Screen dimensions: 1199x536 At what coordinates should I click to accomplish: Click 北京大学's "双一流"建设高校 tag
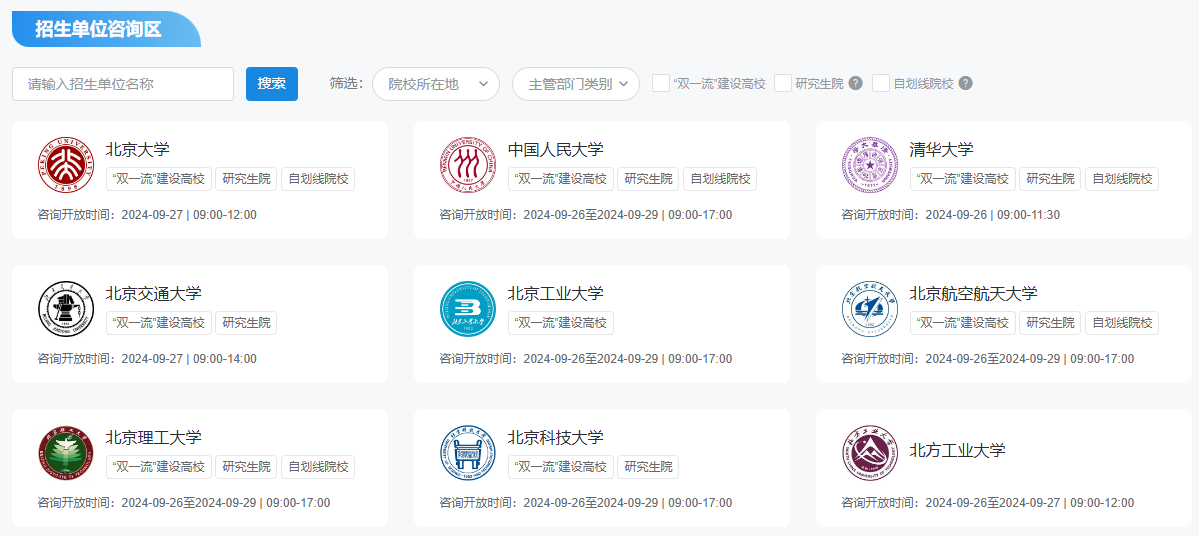pyautogui.click(x=159, y=179)
